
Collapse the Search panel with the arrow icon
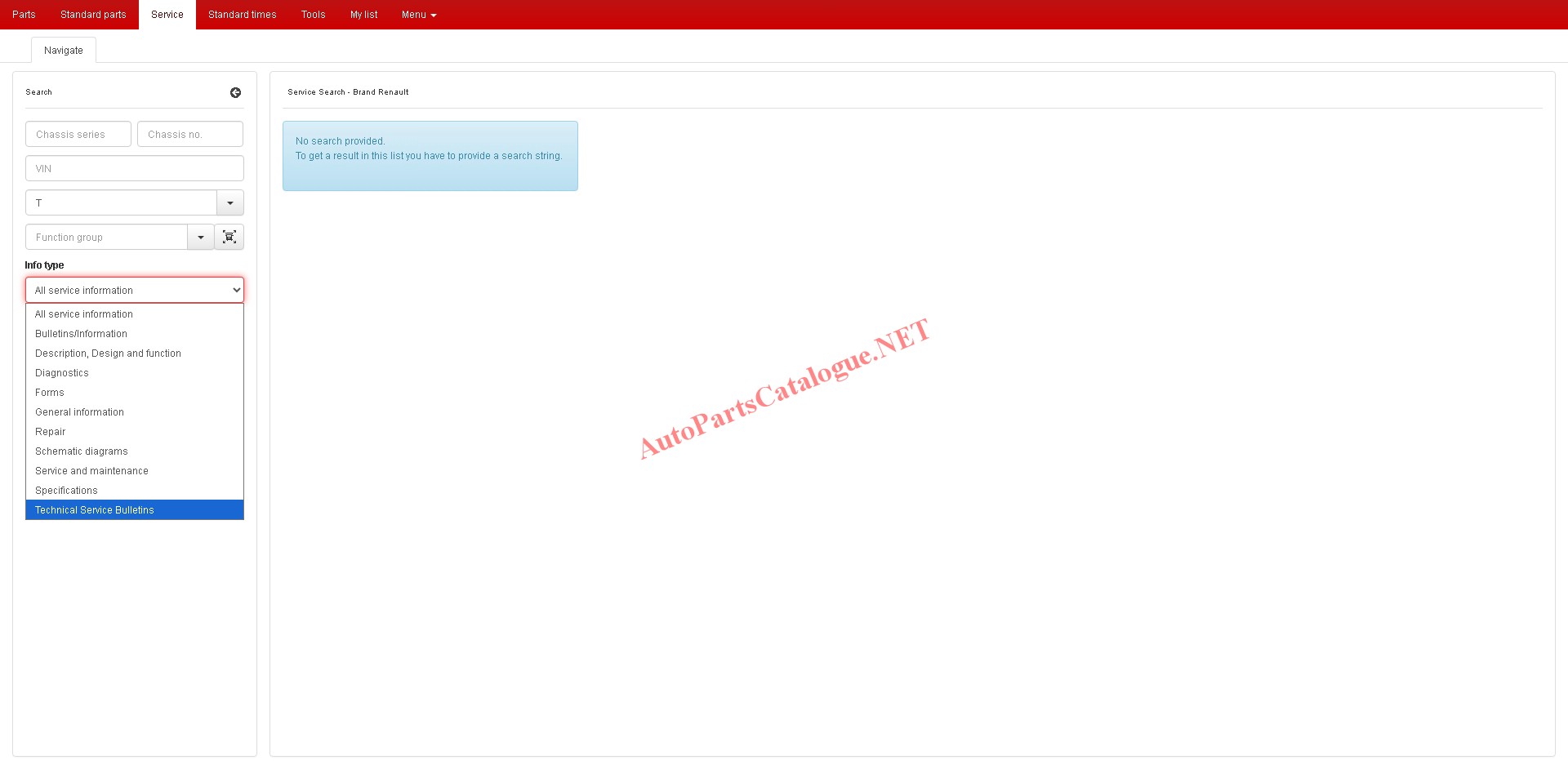[x=235, y=93]
